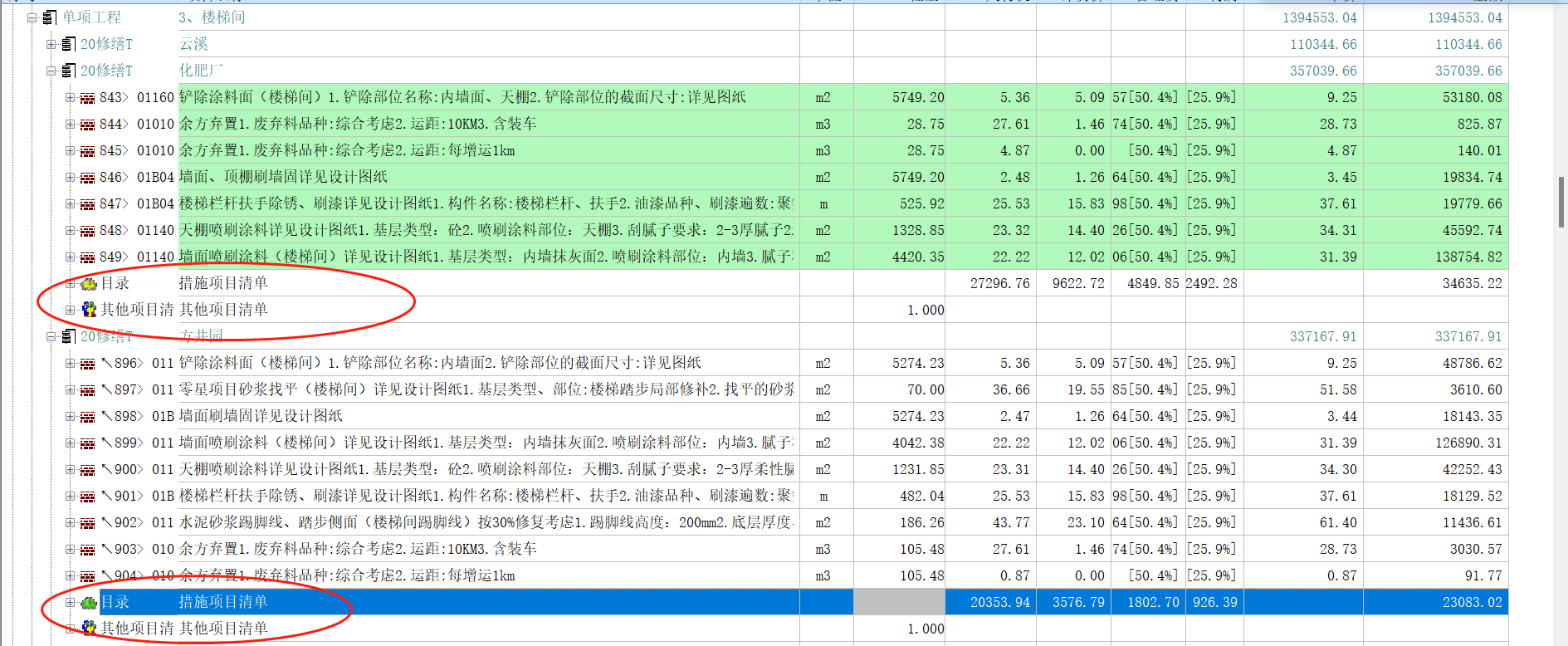Click the brick icon of row 899
The image size is (1568, 646).
point(87,443)
